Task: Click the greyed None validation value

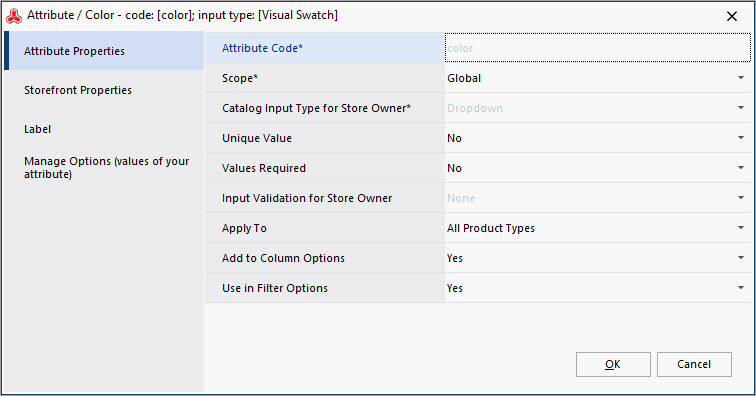Action: (461, 198)
